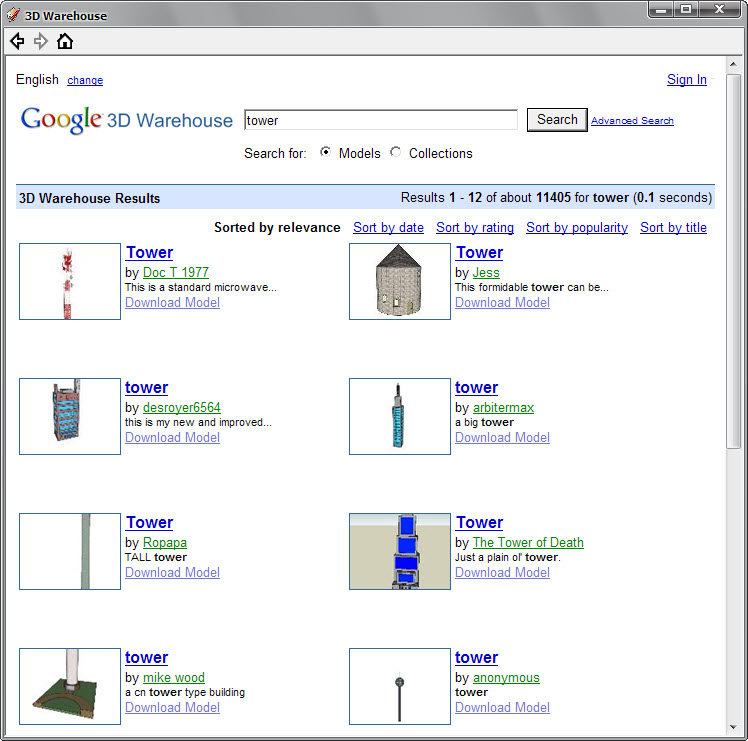Open the tower title by arbitermax

tap(477, 387)
